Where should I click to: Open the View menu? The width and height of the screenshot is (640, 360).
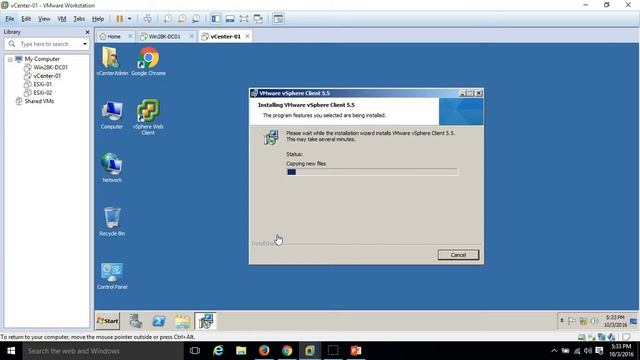coord(44,19)
